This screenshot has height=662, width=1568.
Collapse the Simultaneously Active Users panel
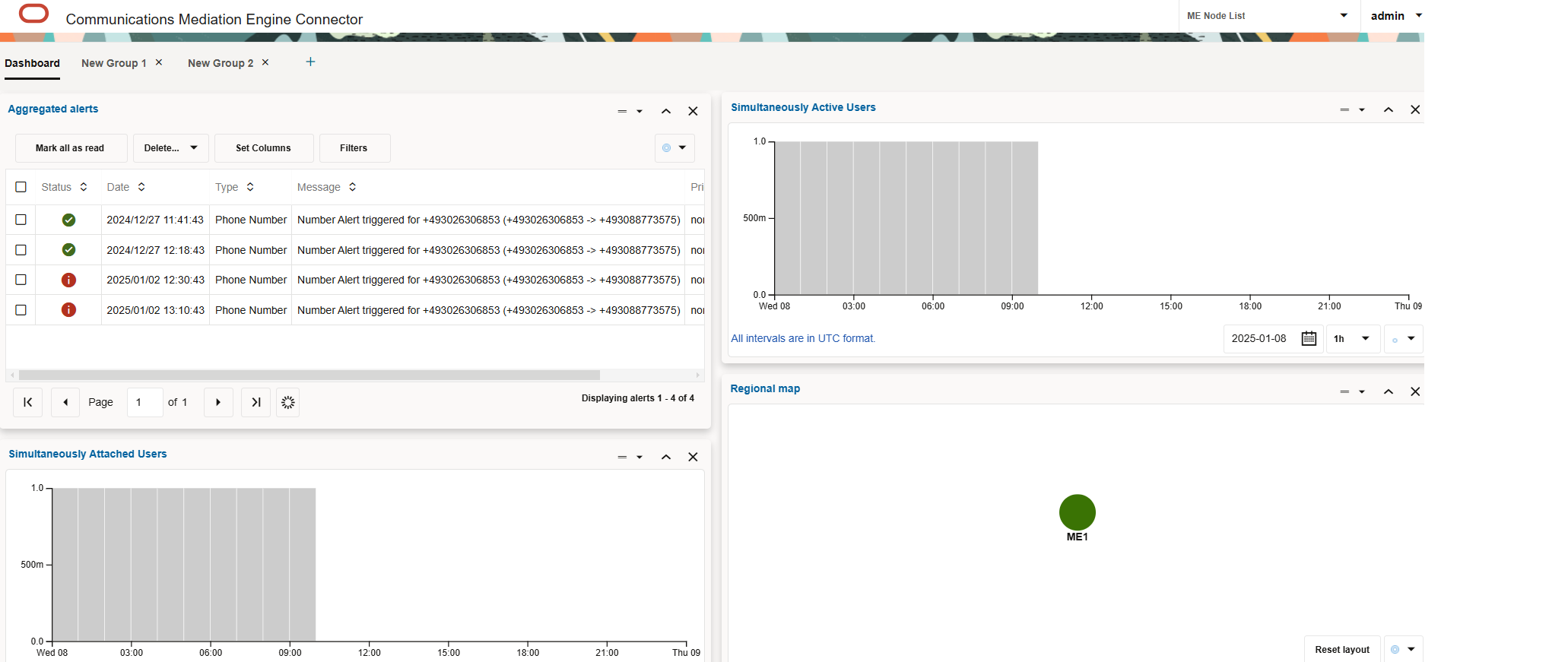1389,109
